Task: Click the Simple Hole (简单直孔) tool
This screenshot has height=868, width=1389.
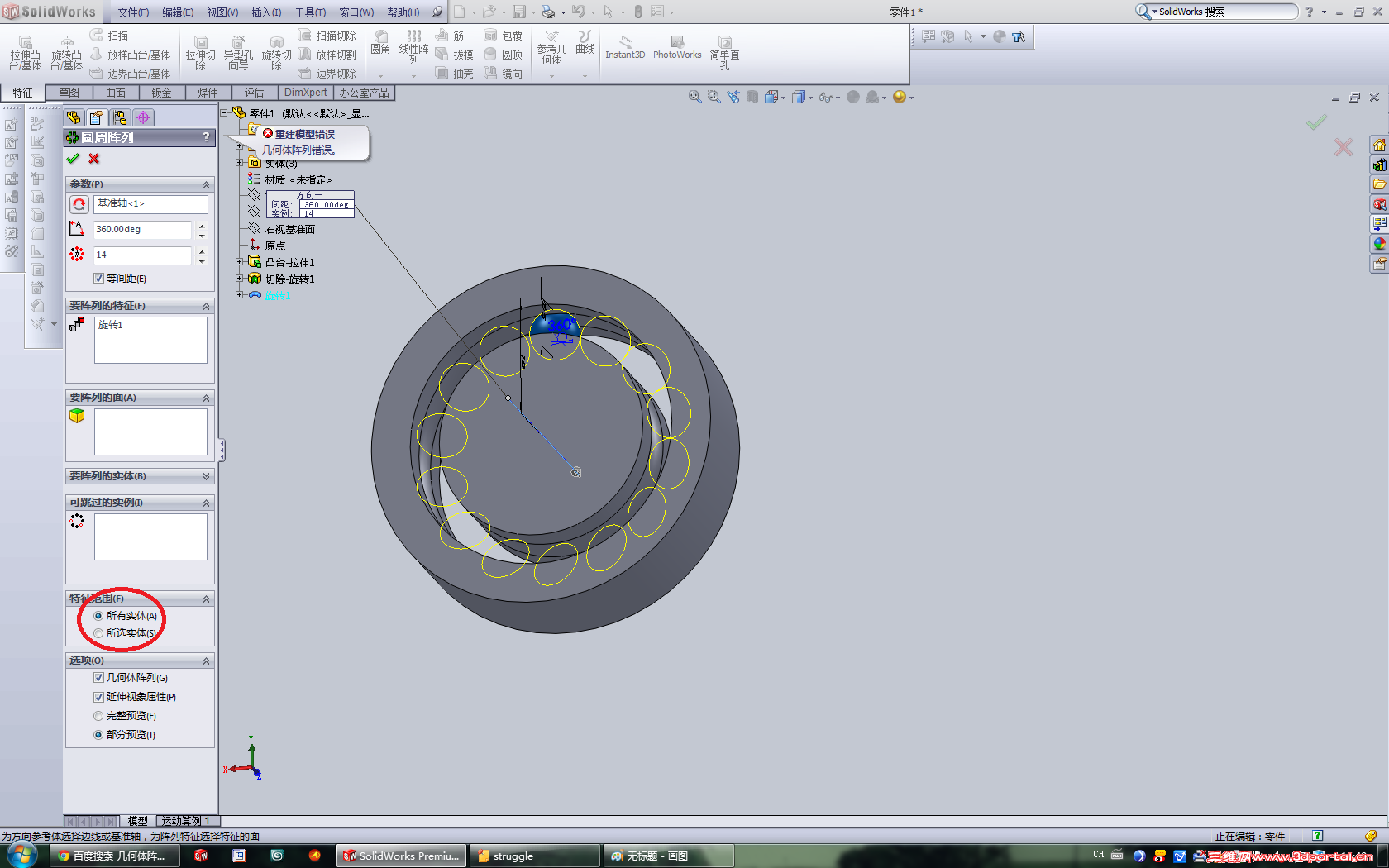Action: click(724, 53)
